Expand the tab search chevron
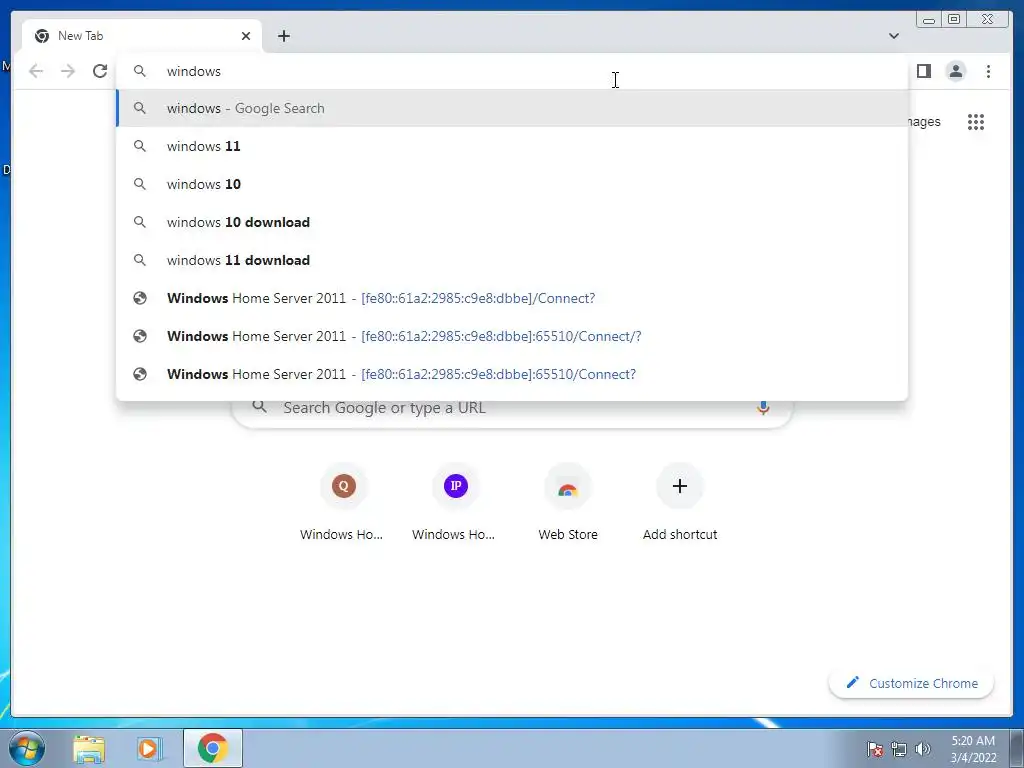Screen dimensions: 1024x768 [893, 36]
